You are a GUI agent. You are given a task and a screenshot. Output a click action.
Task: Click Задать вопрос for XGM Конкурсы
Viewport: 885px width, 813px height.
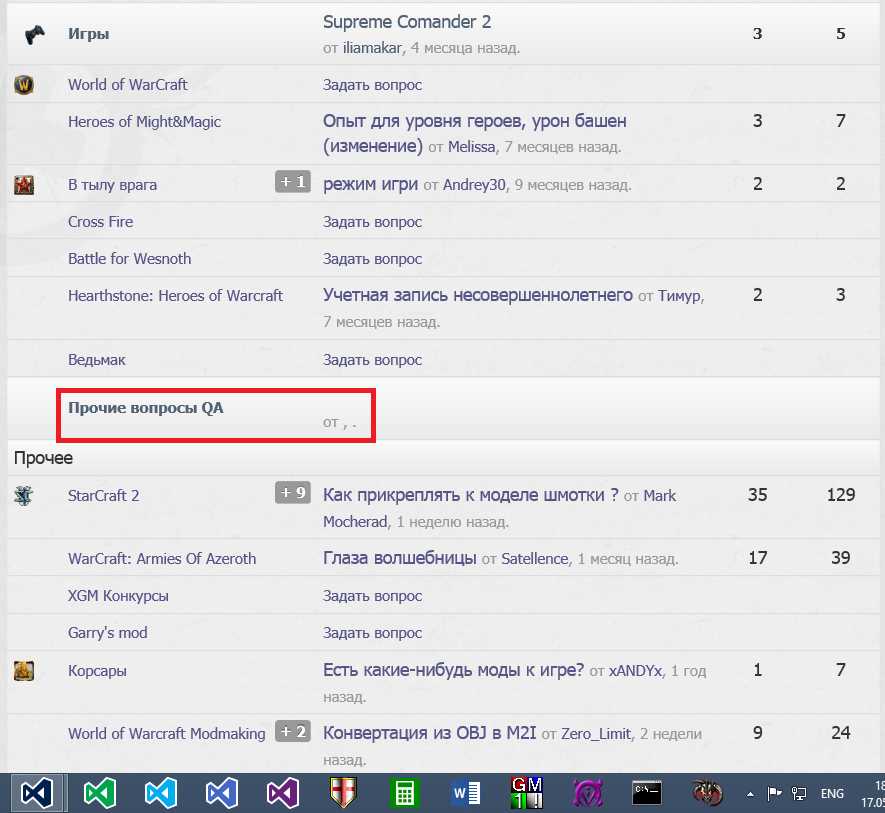(x=373, y=596)
